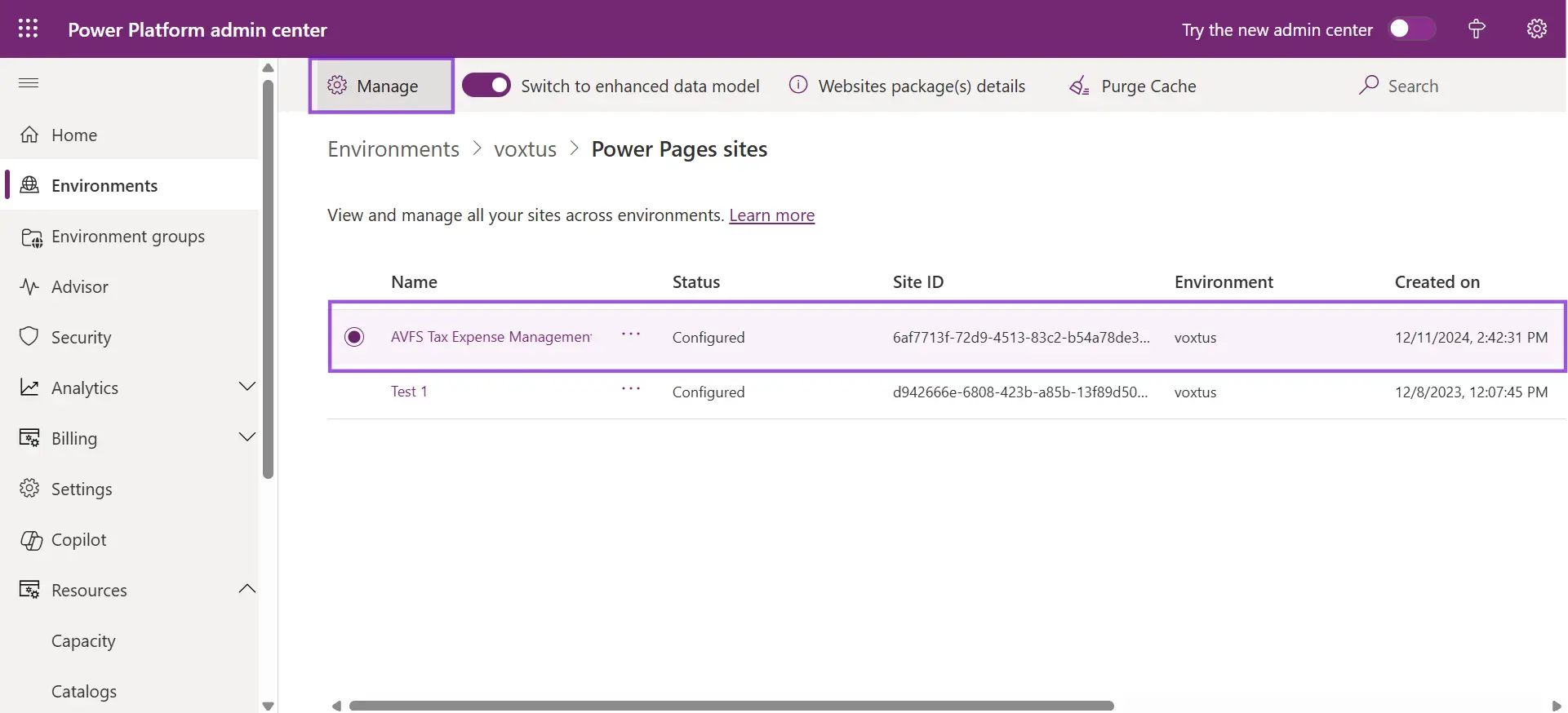Go to the Resources section label
Viewport: 1568px width, 713px height.
[89, 591]
